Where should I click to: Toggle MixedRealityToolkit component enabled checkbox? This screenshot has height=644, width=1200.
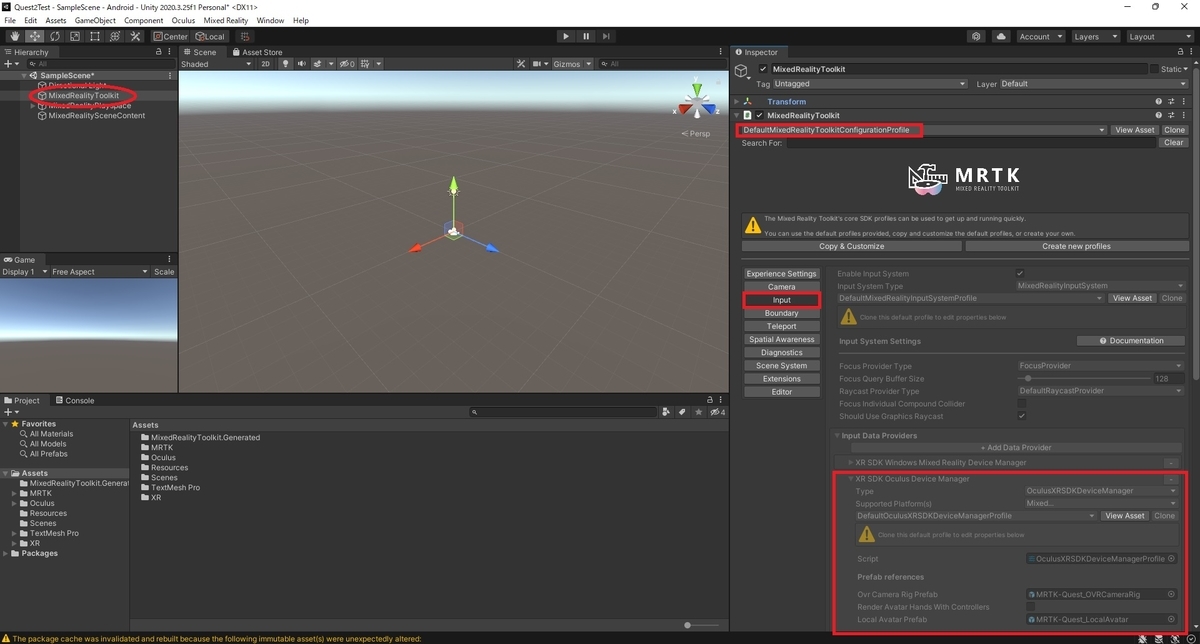[x=759, y=115]
